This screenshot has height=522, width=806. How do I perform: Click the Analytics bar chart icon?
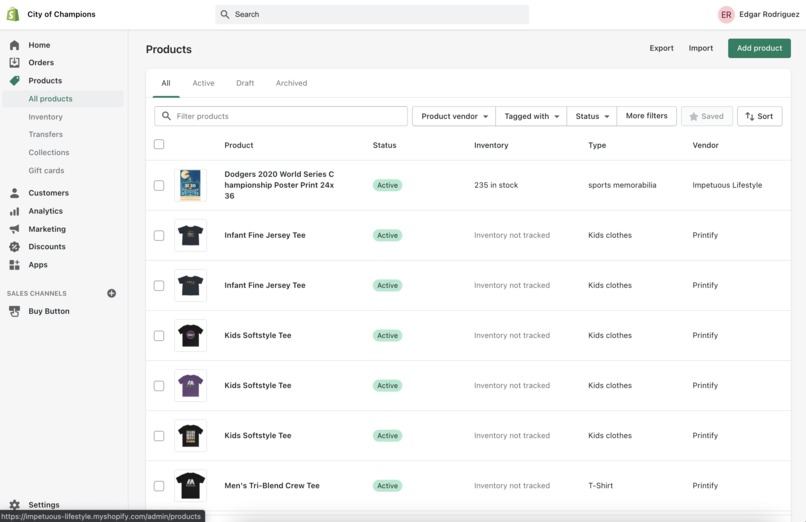point(14,211)
